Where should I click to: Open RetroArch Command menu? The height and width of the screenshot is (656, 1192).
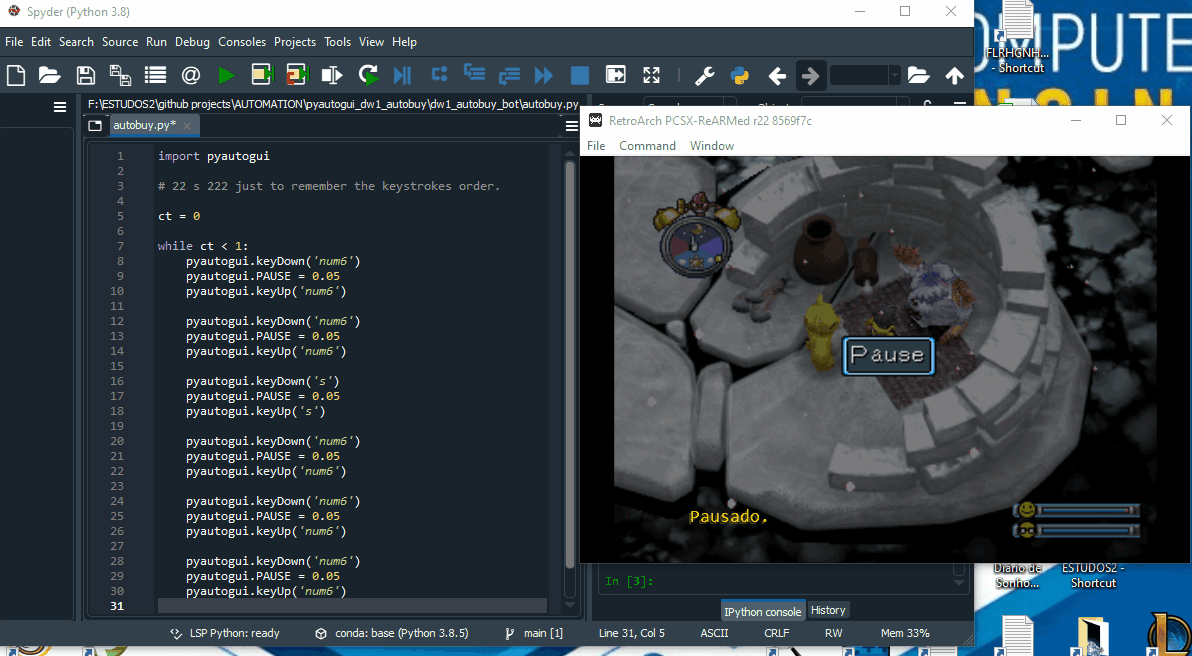[x=647, y=145]
